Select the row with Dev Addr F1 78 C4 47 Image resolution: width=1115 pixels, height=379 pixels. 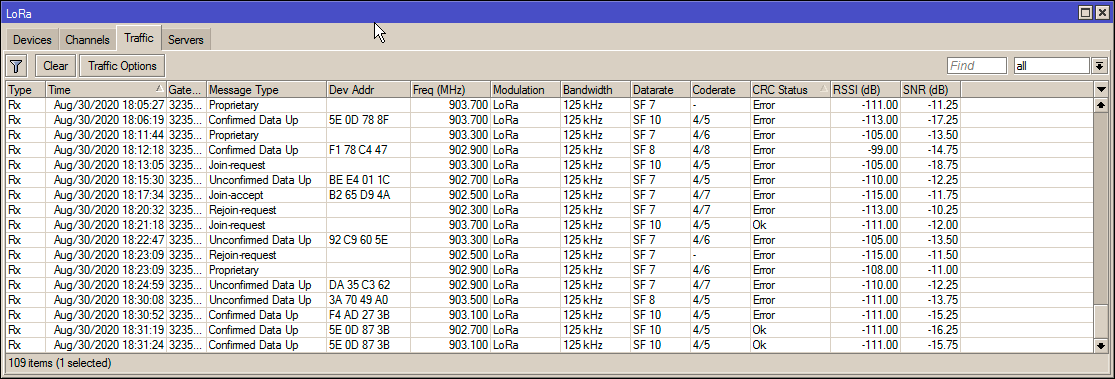(x=550, y=150)
